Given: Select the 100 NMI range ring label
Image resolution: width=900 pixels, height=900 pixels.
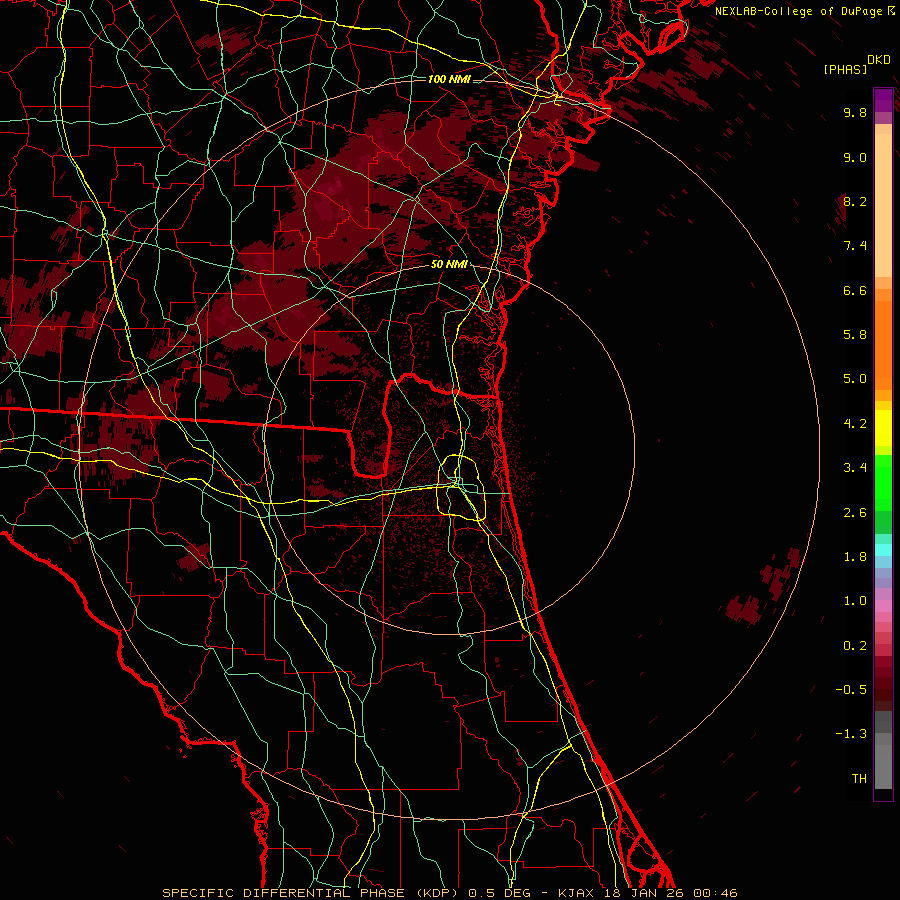Looking at the screenshot, I should point(449,79).
